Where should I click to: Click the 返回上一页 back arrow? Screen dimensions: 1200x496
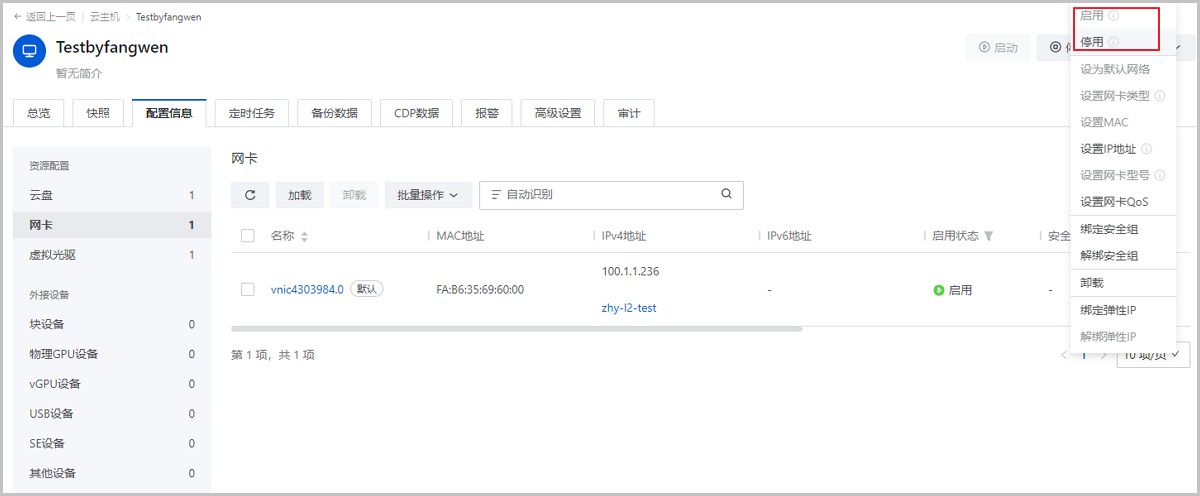tap(18, 17)
